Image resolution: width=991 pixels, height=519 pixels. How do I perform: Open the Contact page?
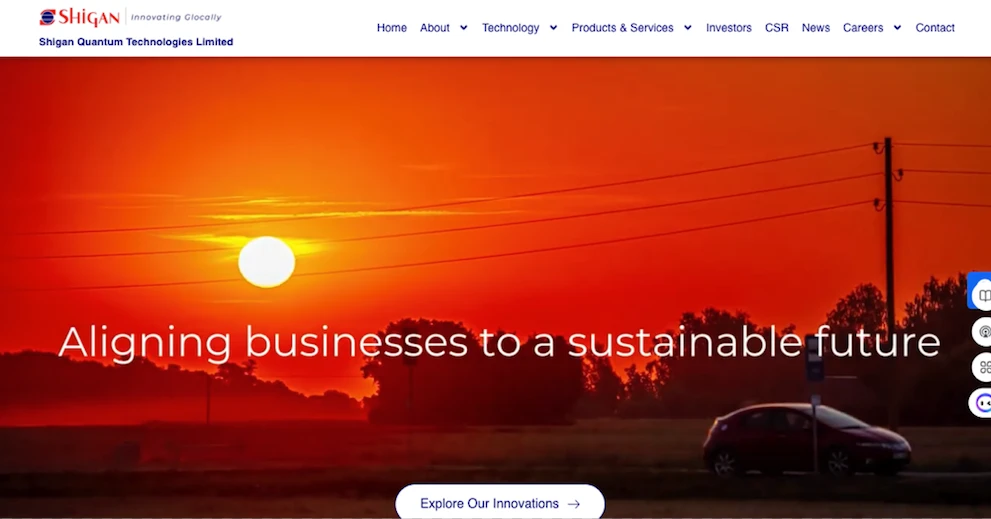pyautogui.click(x=935, y=28)
